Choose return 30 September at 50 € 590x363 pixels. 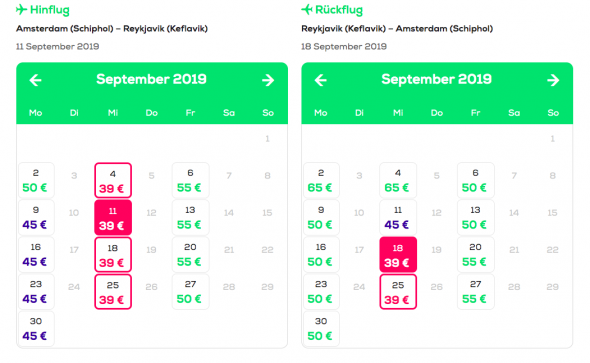point(321,328)
